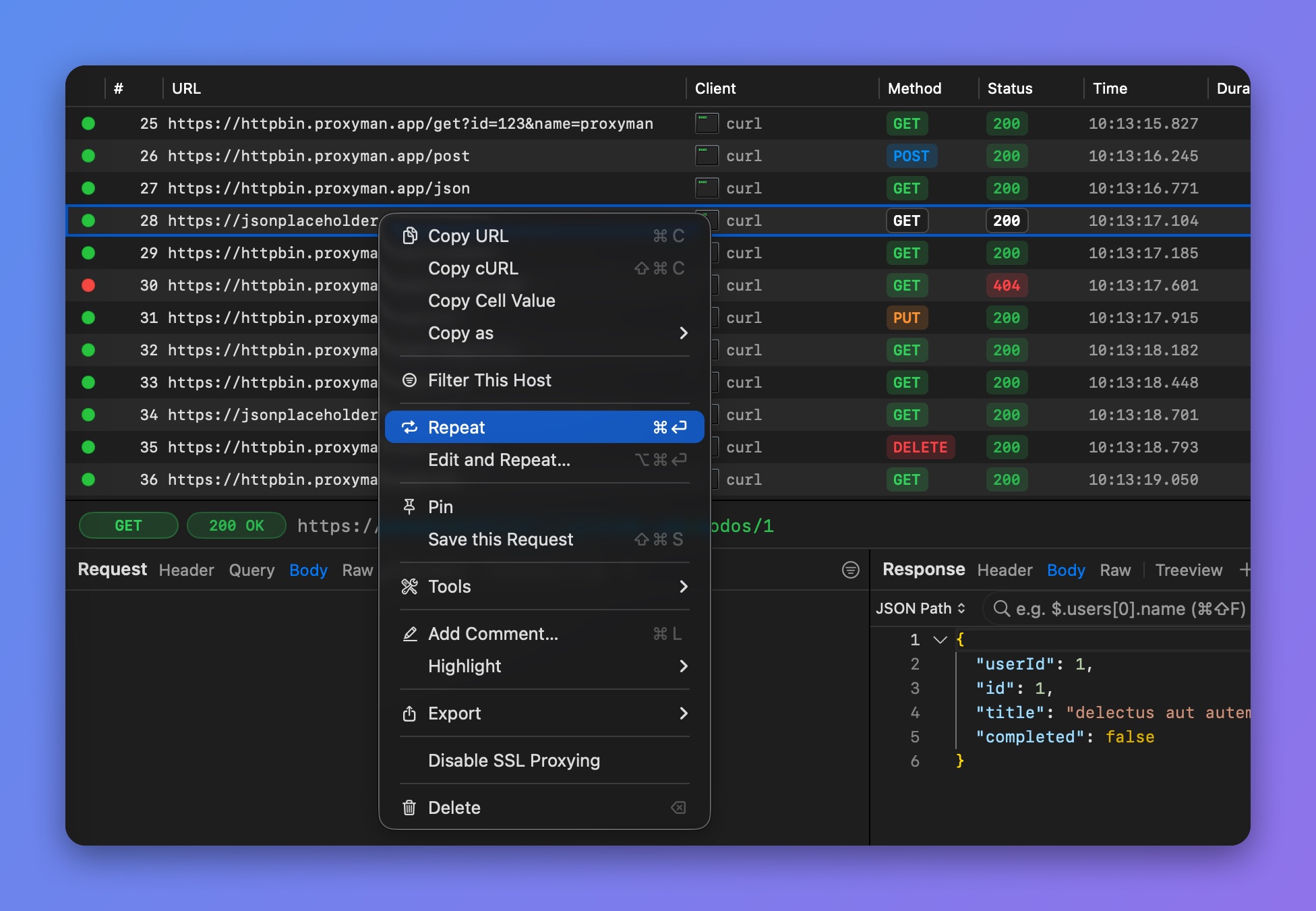Click the Delete trash icon
This screenshot has width=1316, height=911.
[x=409, y=808]
